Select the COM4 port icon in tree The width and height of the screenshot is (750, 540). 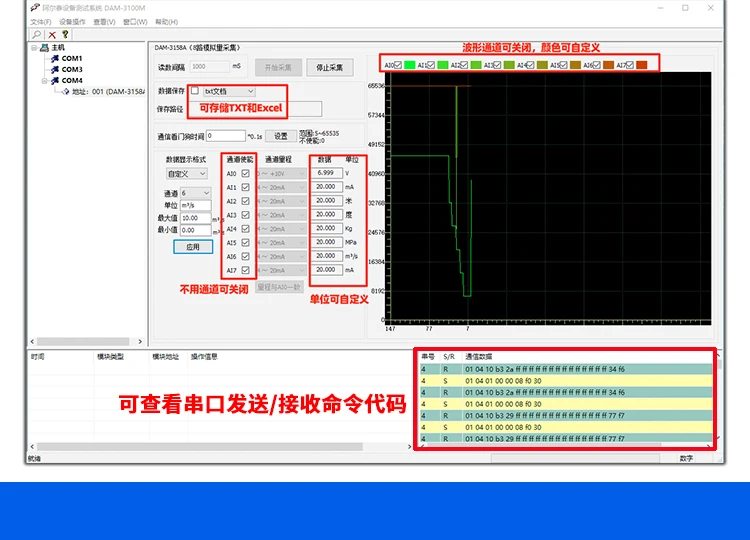(55, 80)
